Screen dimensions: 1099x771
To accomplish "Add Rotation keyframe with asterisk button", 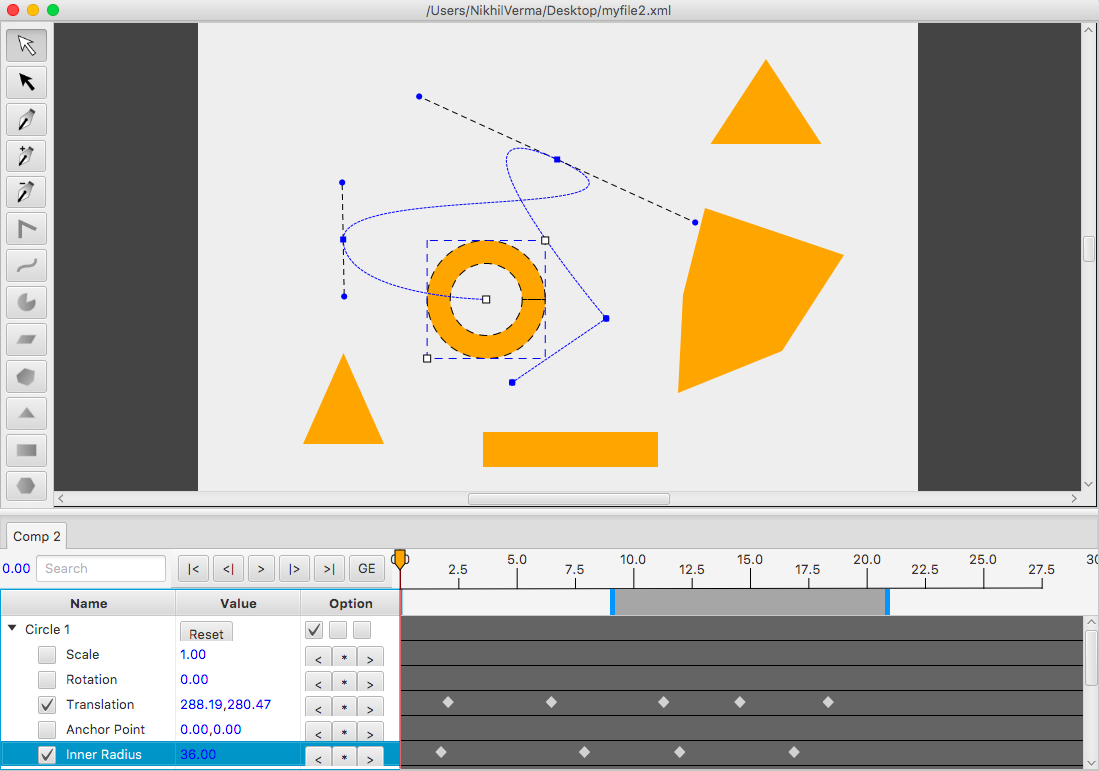I will tap(344, 682).
